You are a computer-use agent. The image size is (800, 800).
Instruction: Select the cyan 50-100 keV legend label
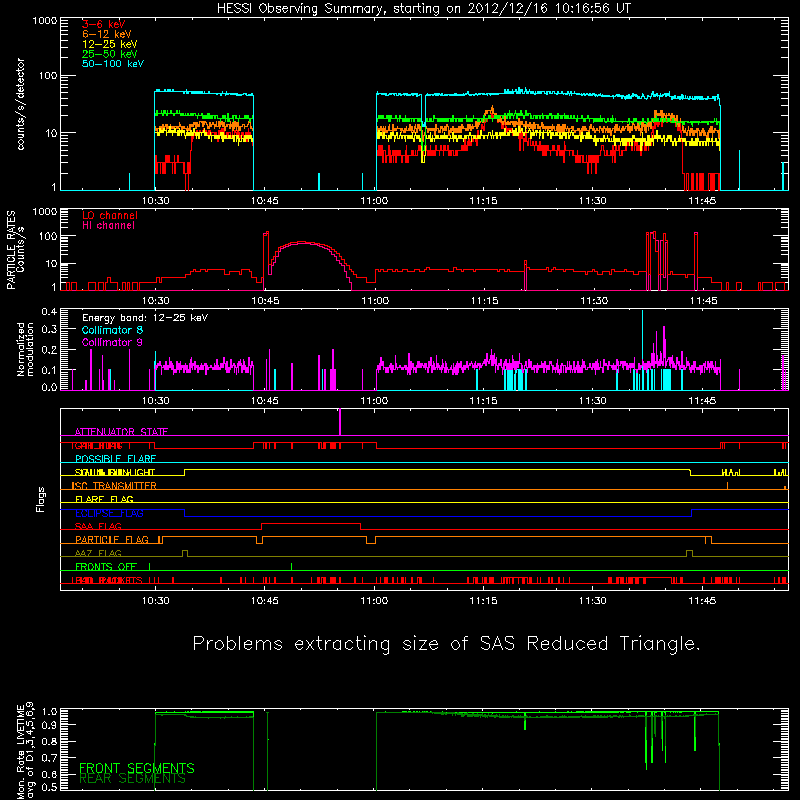113,64
